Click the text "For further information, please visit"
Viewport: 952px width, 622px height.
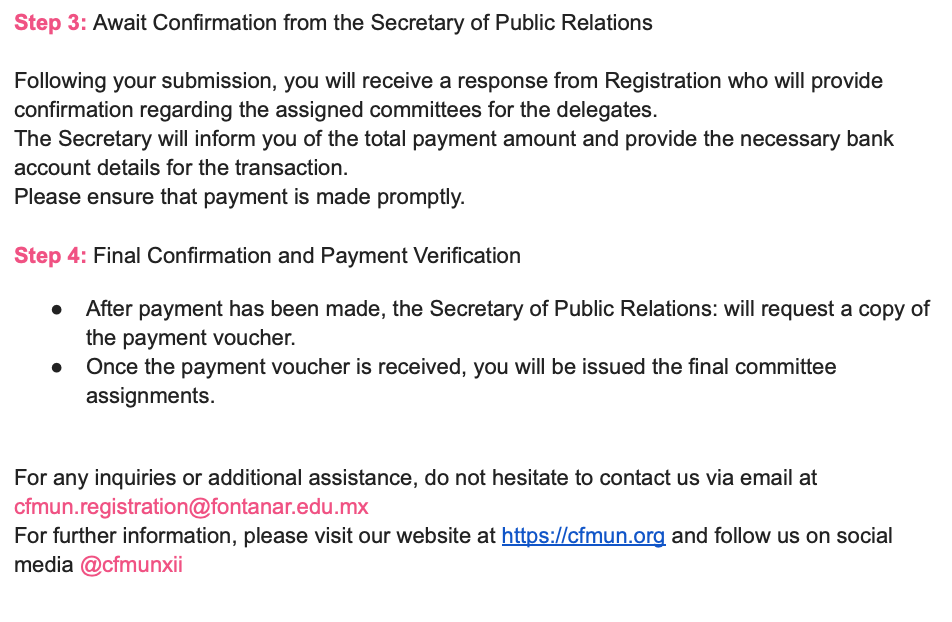point(255,536)
